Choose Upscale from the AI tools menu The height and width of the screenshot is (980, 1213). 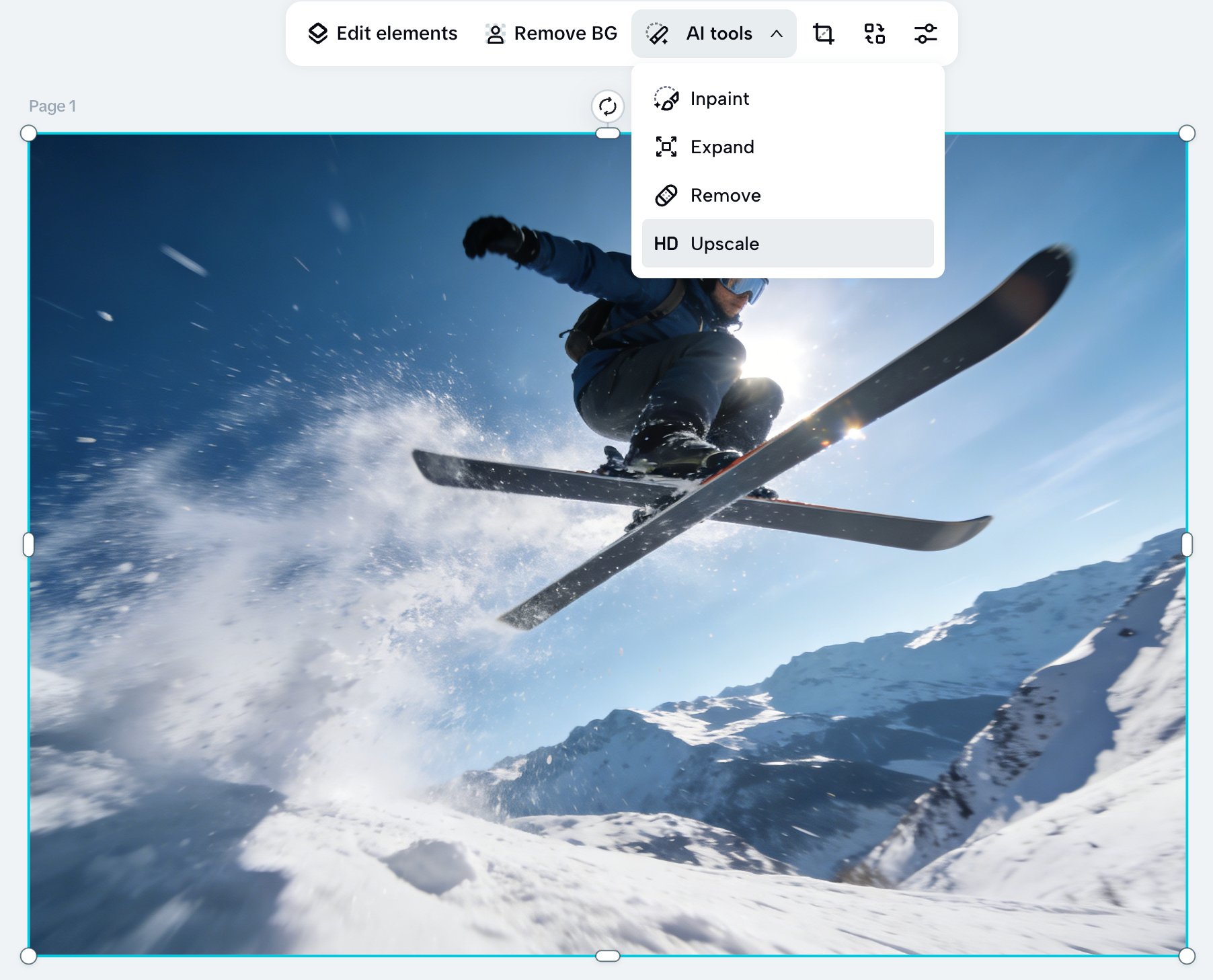point(726,243)
